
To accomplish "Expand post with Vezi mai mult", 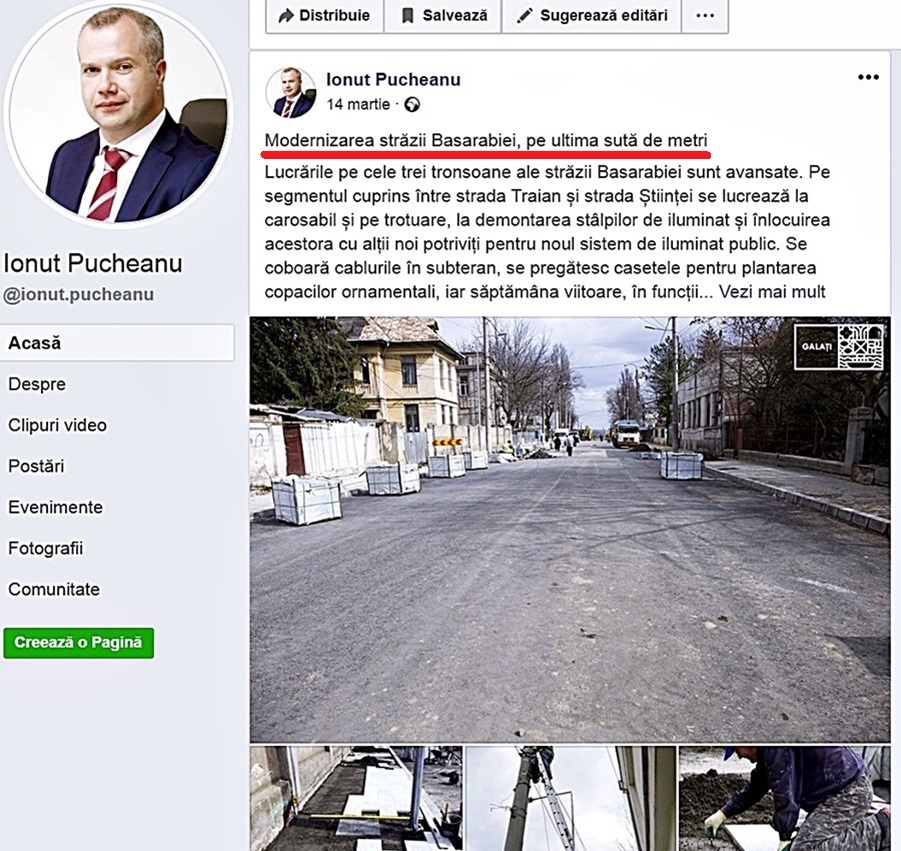I will 772,292.
